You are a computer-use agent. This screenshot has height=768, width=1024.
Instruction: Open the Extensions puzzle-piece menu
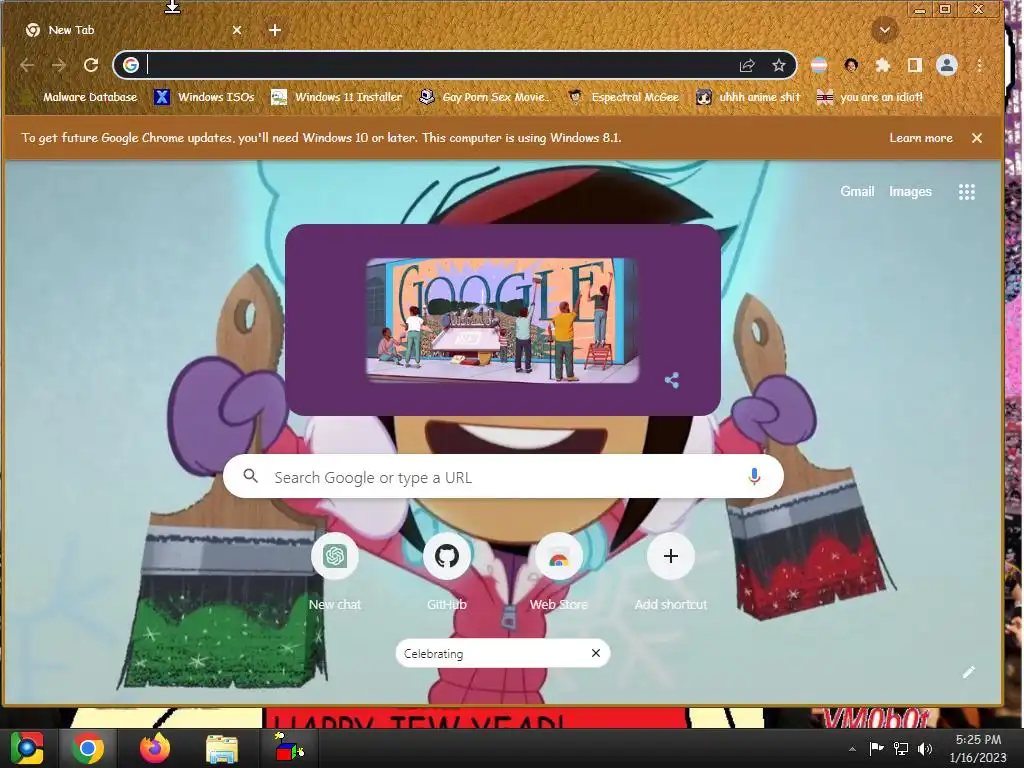tap(883, 65)
